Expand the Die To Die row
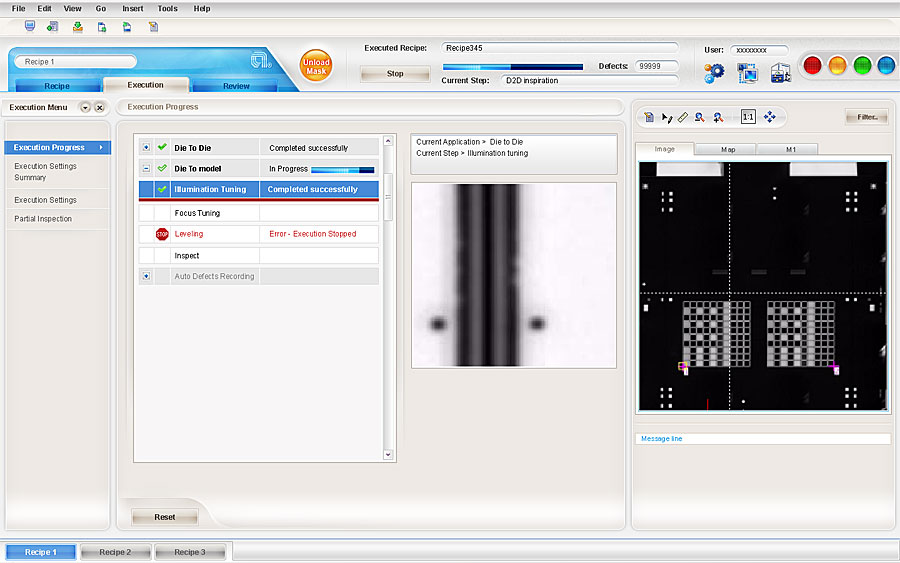The image size is (900, 563). click(146, 148)
